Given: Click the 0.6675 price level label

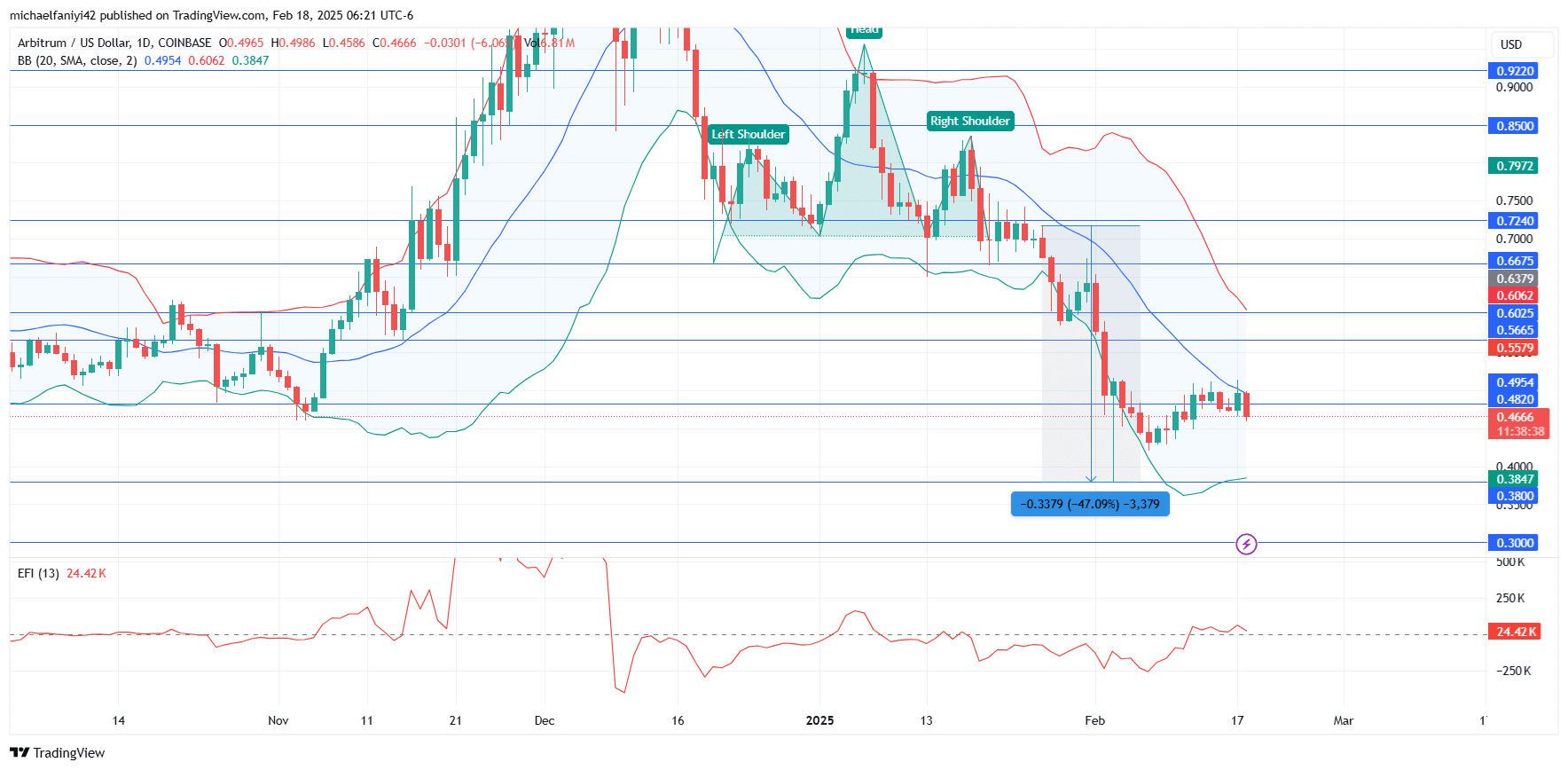Looking at the screenshot, I should pyautogui.click(x=1513, y=261).
